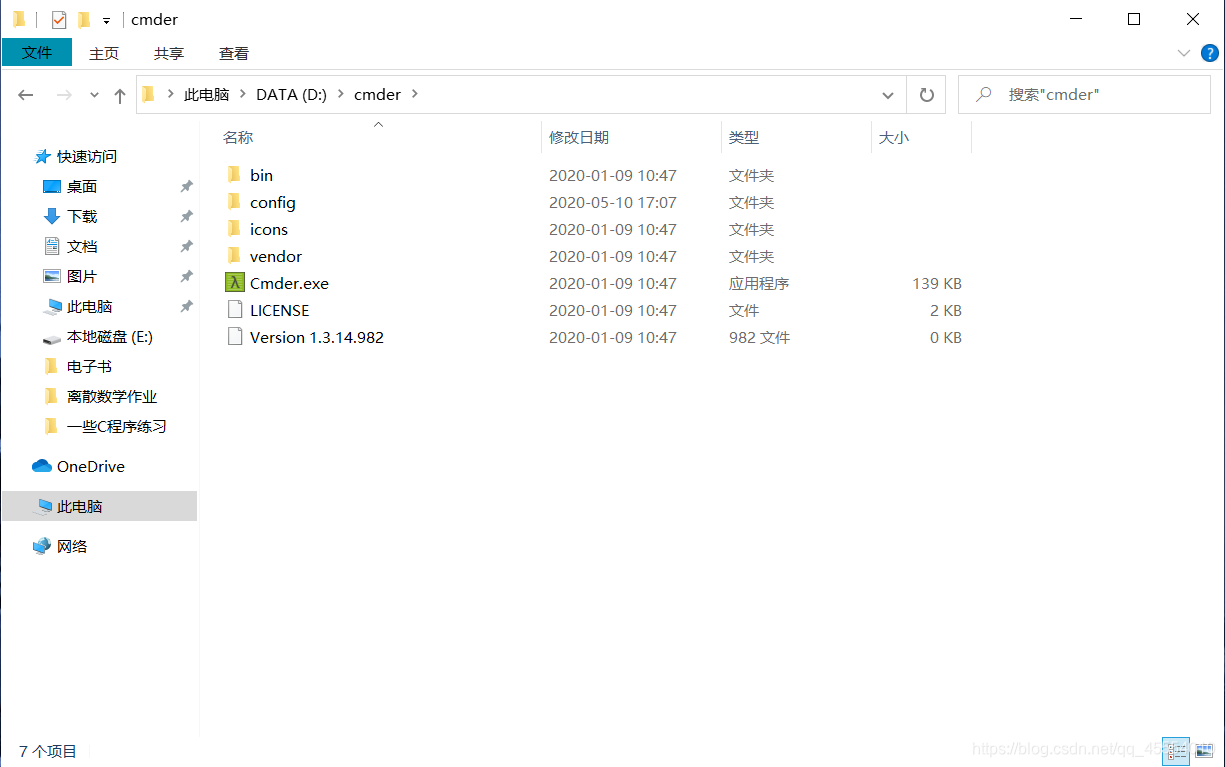Expand the ribbon with the chevron
This screenshot has height=767, width=1225.
(x=1184, y=52)
